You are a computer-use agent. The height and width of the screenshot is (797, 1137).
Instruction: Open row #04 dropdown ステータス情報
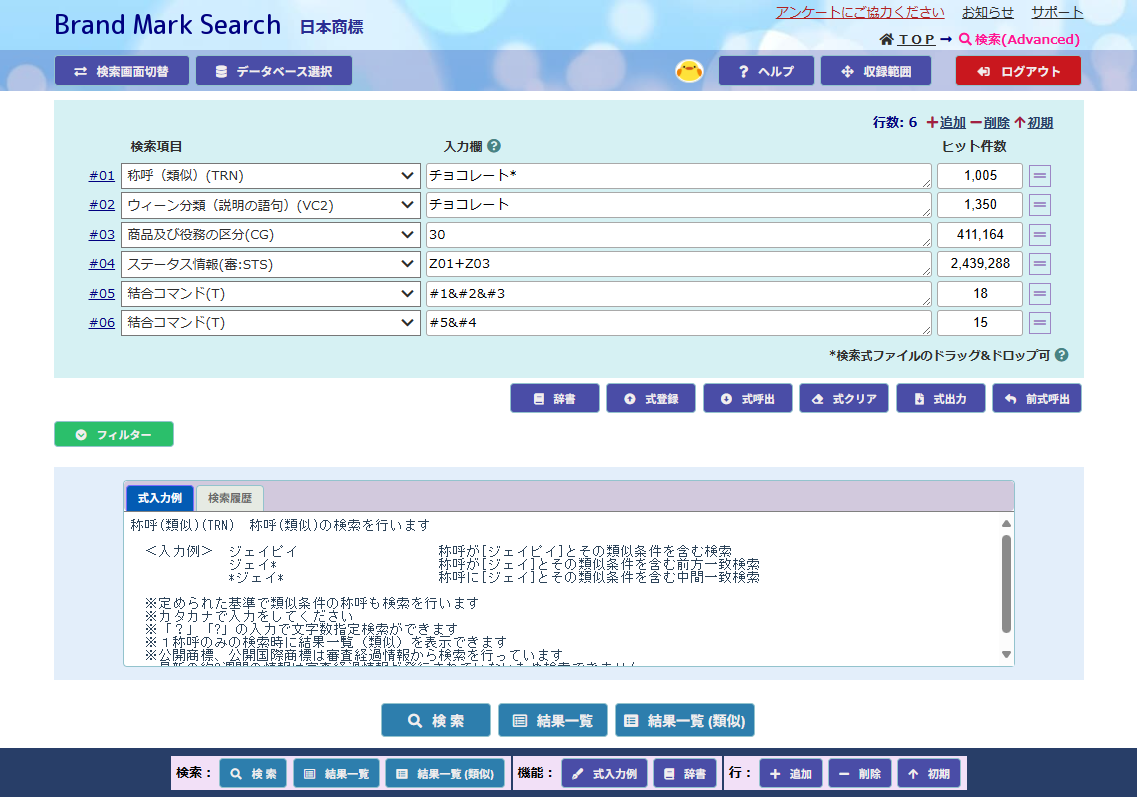pos(270,264)
